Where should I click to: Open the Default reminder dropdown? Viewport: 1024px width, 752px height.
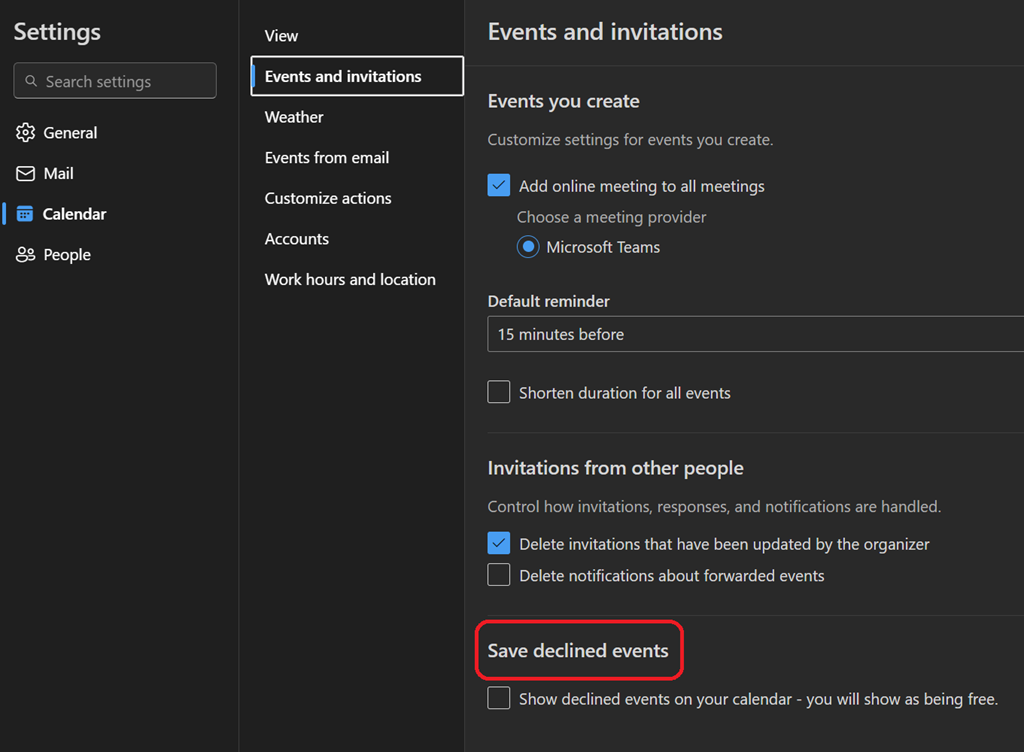click(755, 334)
